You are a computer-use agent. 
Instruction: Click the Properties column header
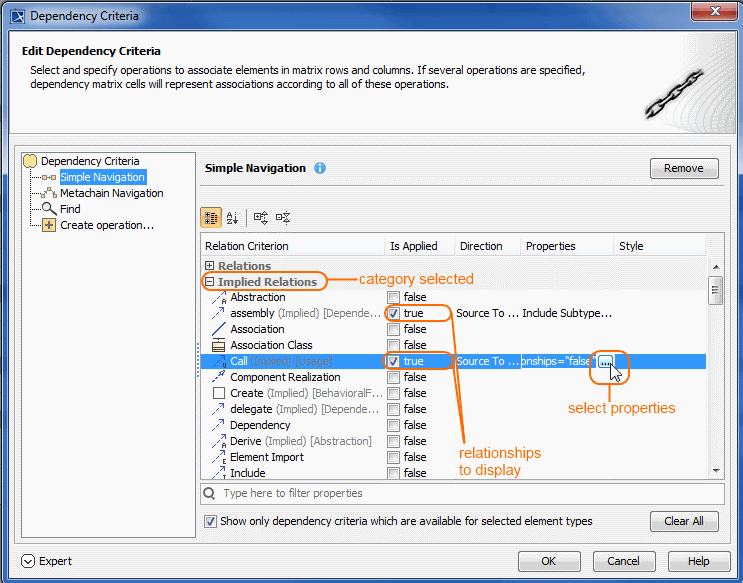click(x=567, y=246)
